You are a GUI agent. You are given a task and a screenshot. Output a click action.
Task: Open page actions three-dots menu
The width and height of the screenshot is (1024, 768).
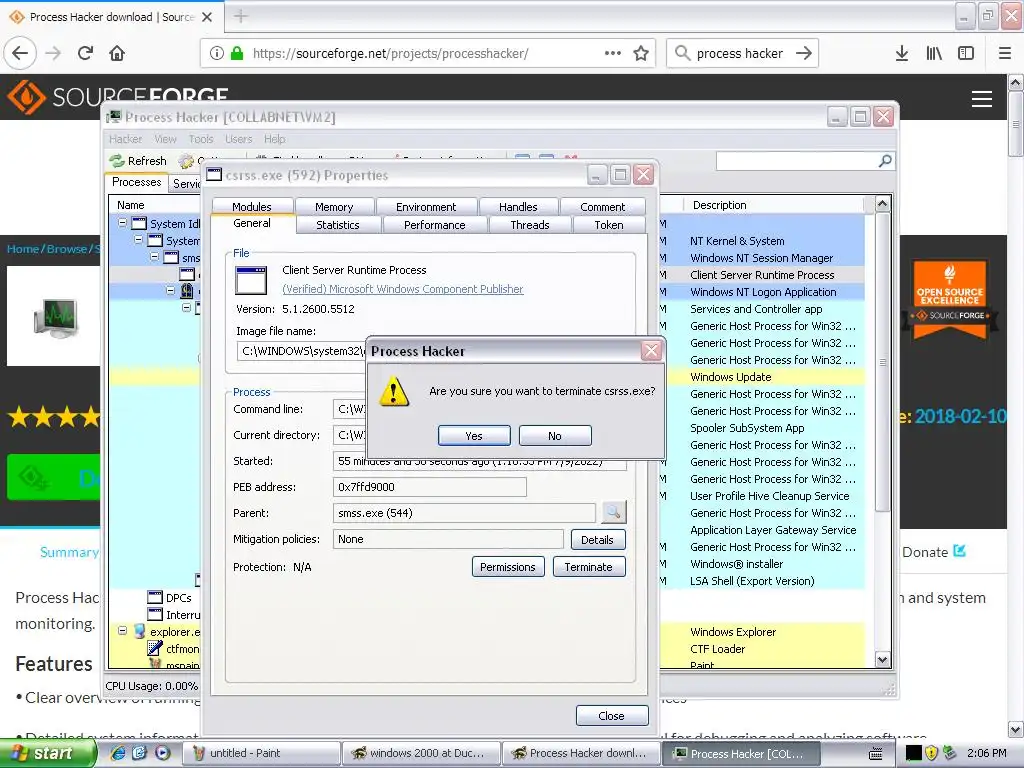613,53
